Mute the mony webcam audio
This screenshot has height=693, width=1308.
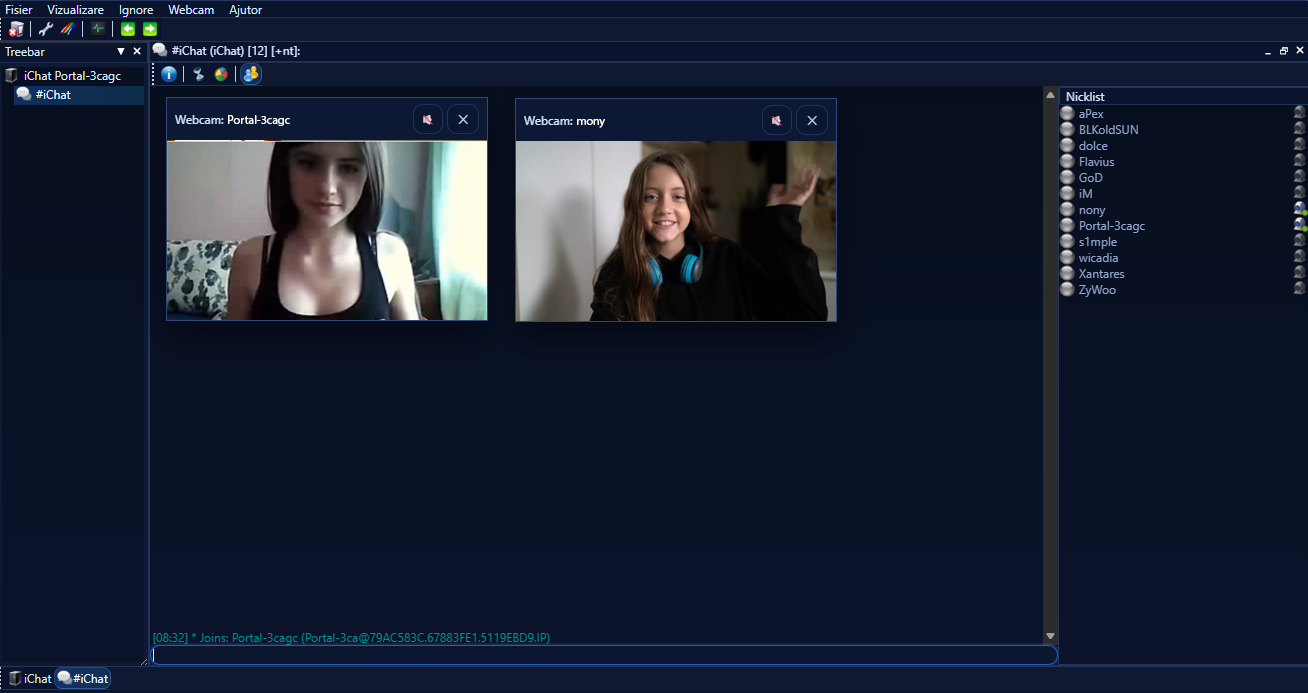point(777,121)
